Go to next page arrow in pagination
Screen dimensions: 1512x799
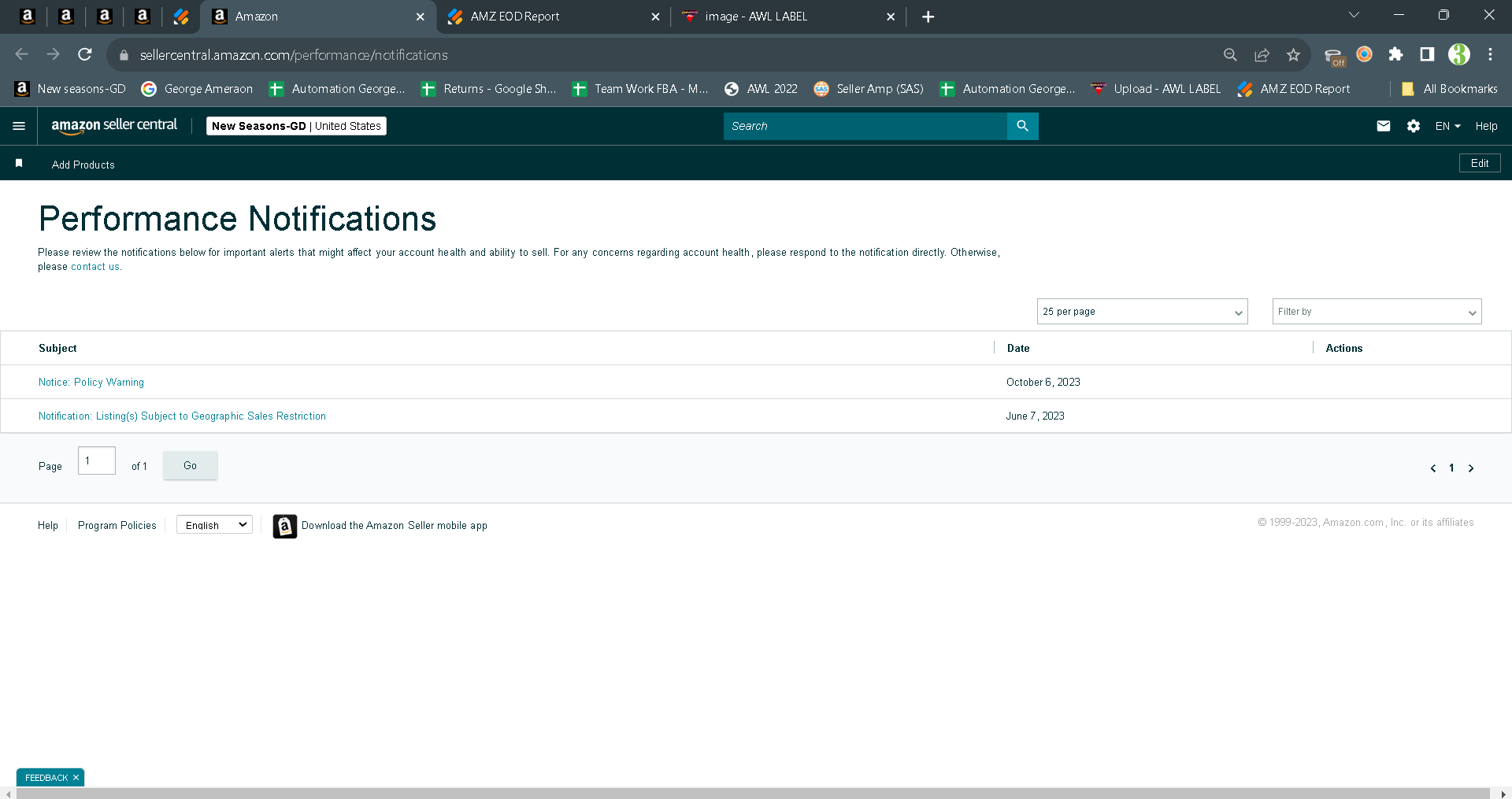[1470, 468]
